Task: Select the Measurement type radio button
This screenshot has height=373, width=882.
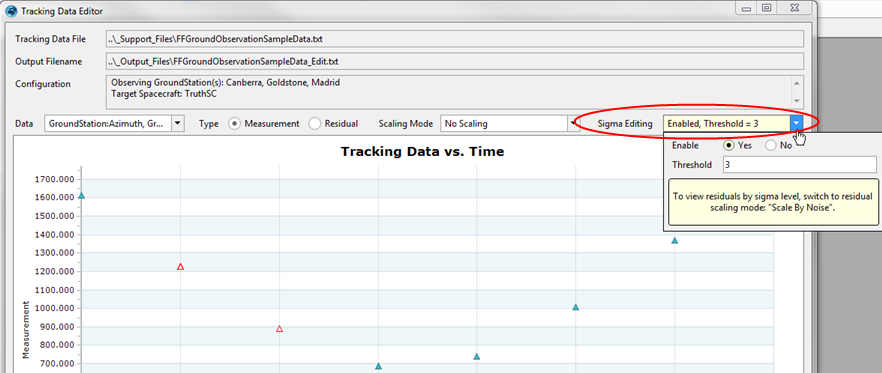Action: coord(234,123)
